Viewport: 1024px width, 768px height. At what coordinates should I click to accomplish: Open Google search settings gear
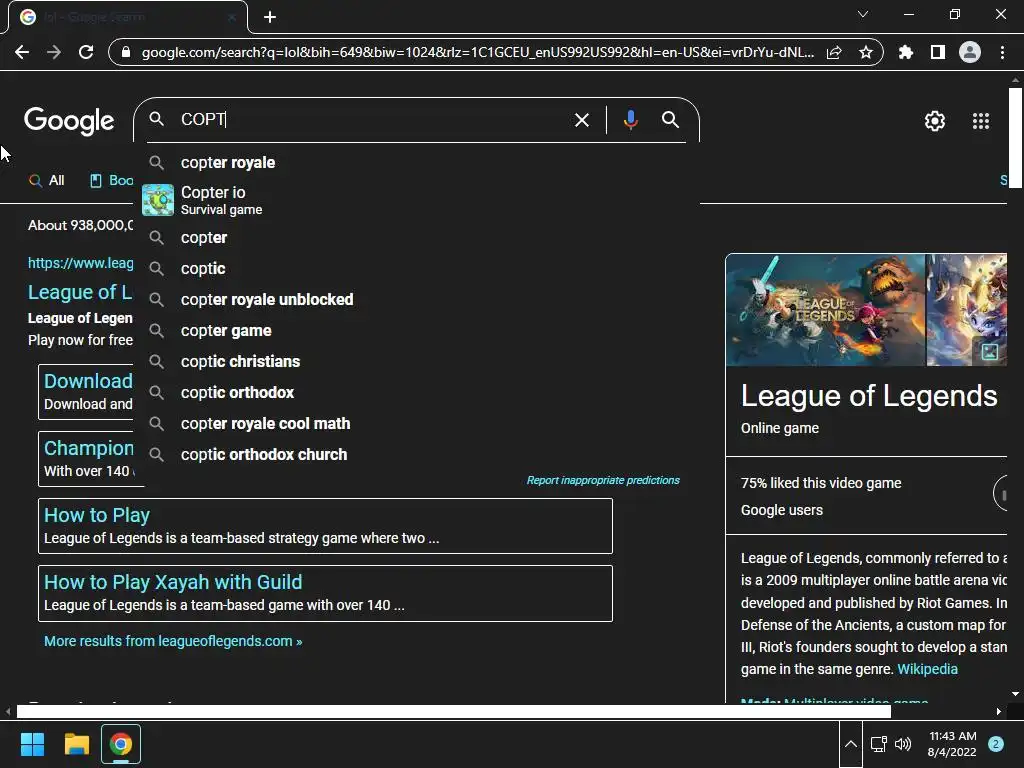click(935, 121)
